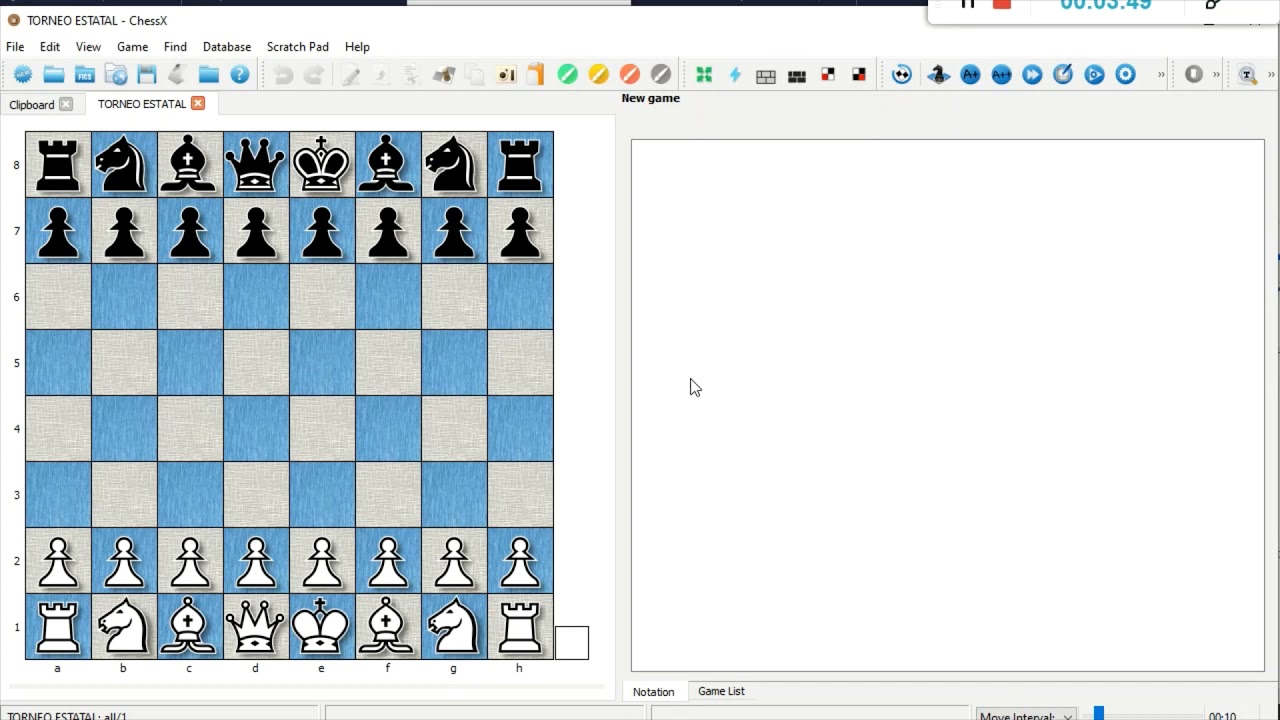1280x720 pixels.
Task: Click the move interval slider handle
Action: coord(1099,714)
